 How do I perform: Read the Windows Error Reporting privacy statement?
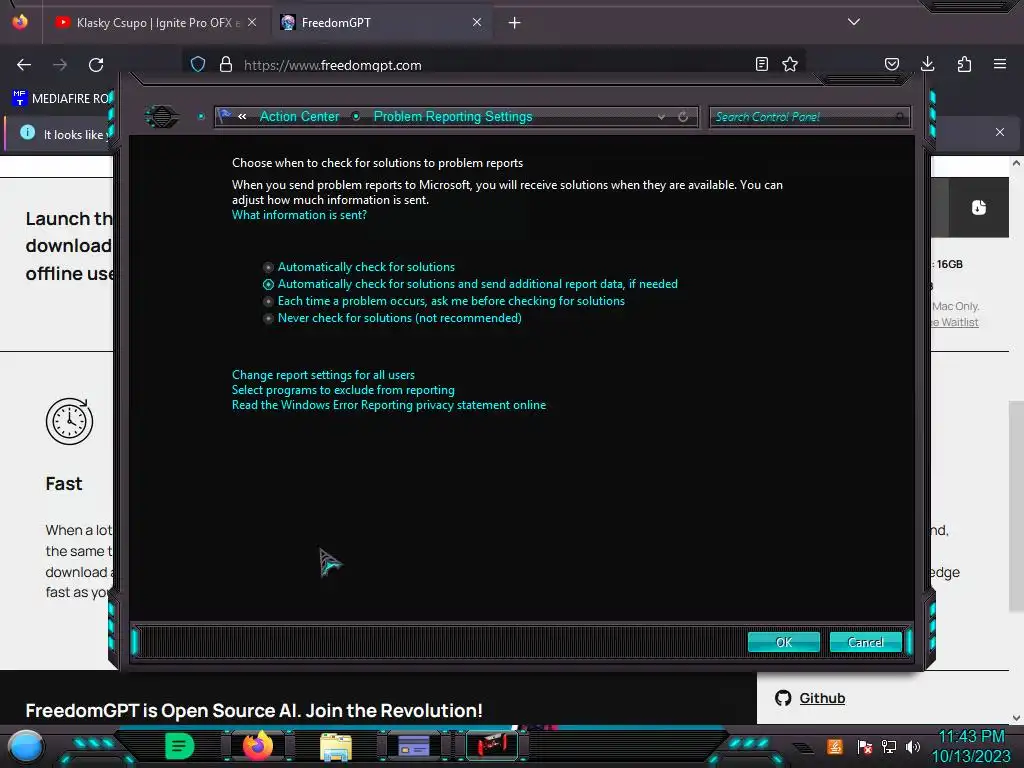(389, 405)
